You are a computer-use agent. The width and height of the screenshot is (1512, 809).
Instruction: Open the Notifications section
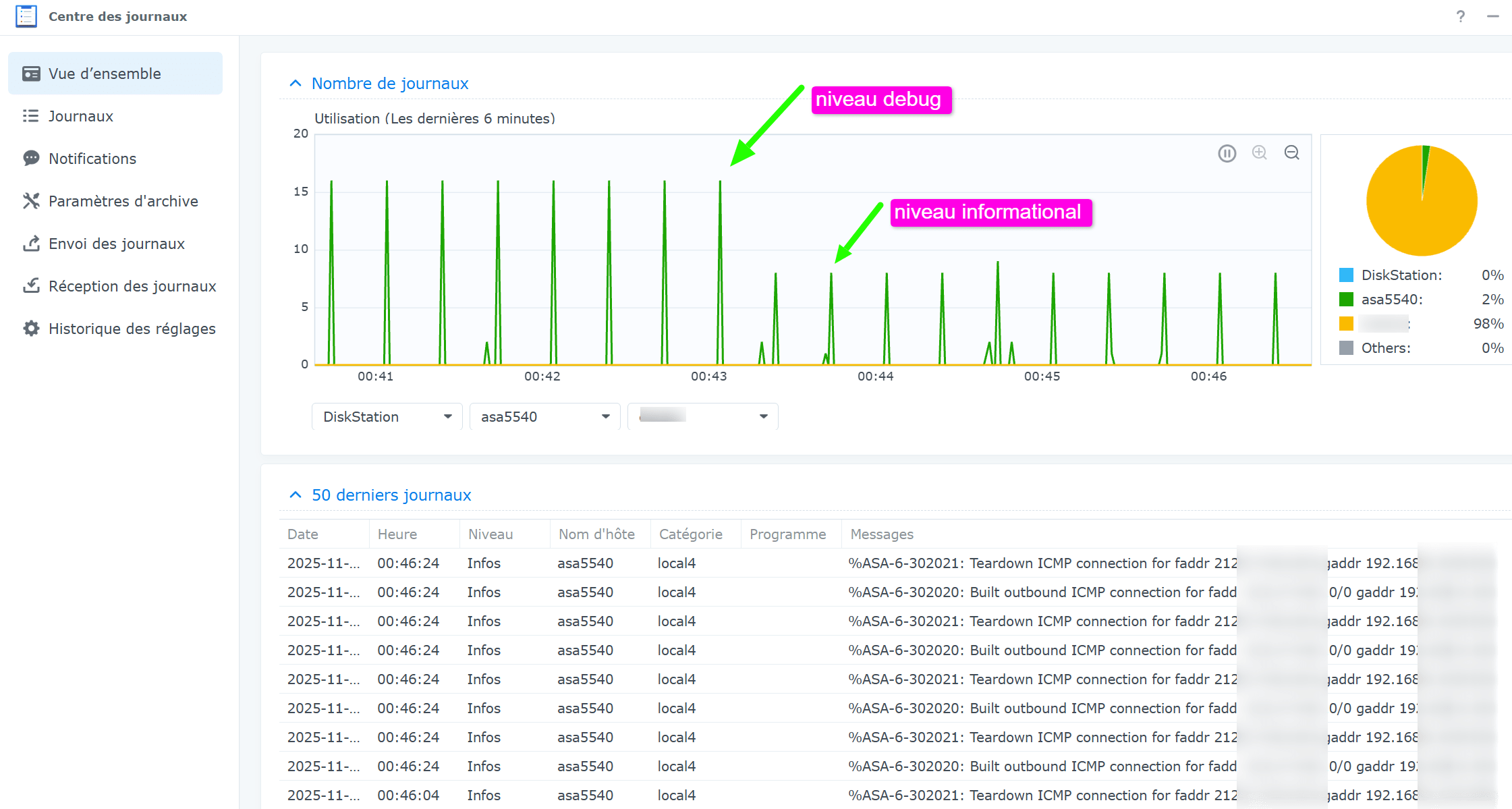(92, 159)
